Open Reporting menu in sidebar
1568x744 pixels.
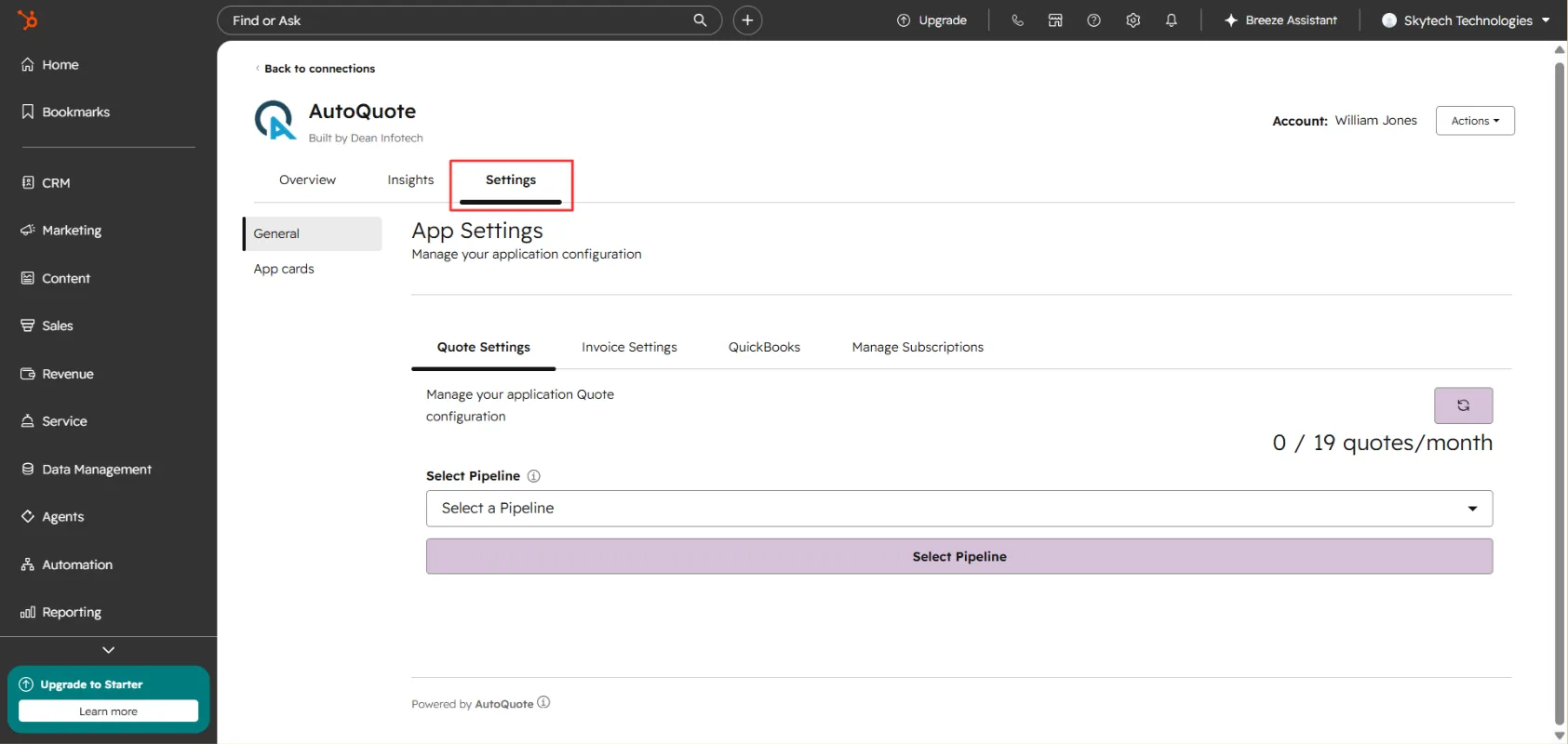(60, 612)
